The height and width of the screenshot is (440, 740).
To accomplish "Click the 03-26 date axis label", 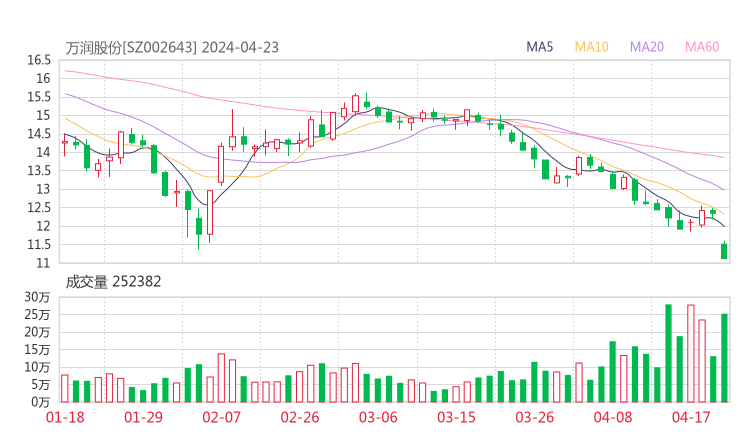I will [x=534, y=417].
